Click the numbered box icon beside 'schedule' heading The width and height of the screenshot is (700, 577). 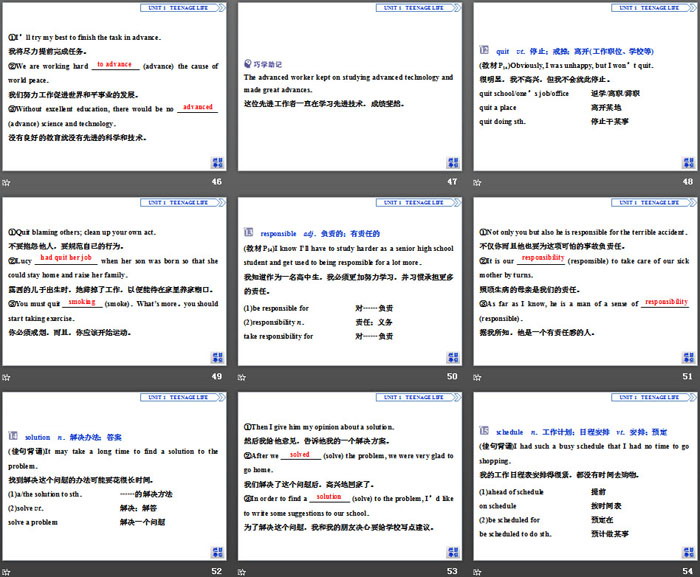coord(484,431)
